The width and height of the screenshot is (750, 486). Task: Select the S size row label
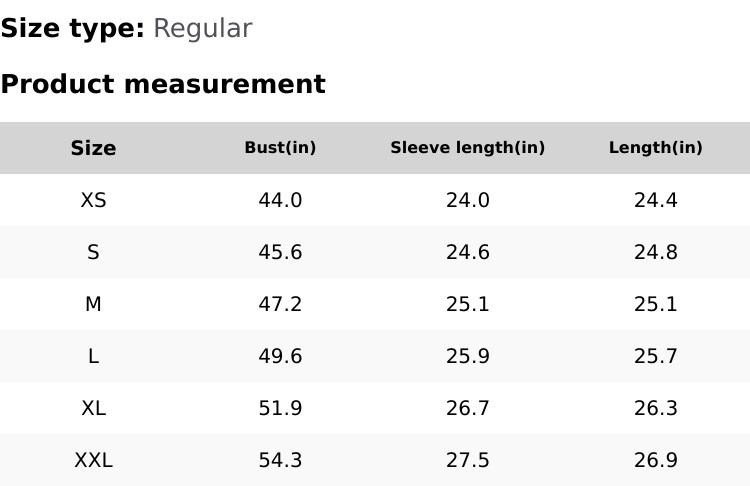[x=93, y=252]
